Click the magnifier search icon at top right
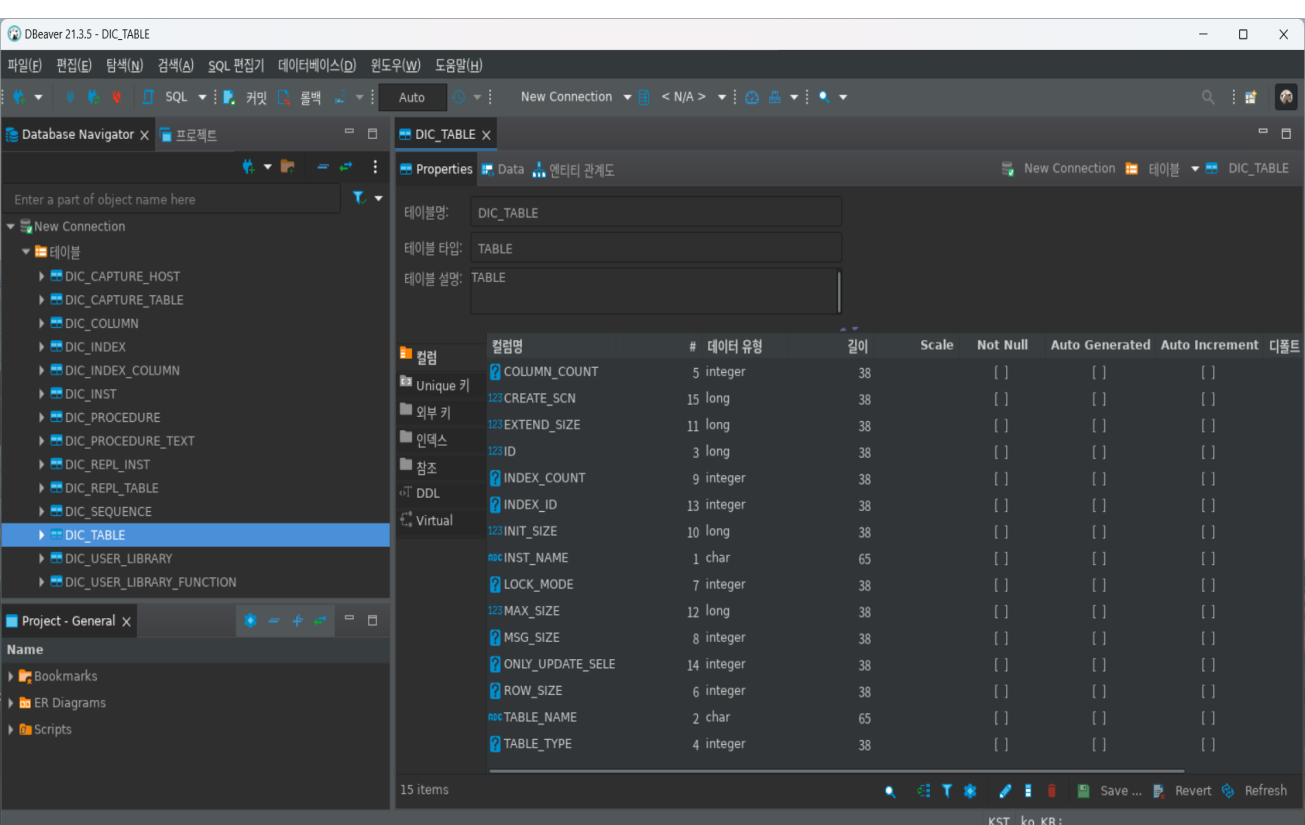Screen dimensions: 1305x825 [x=1208, y=97]
